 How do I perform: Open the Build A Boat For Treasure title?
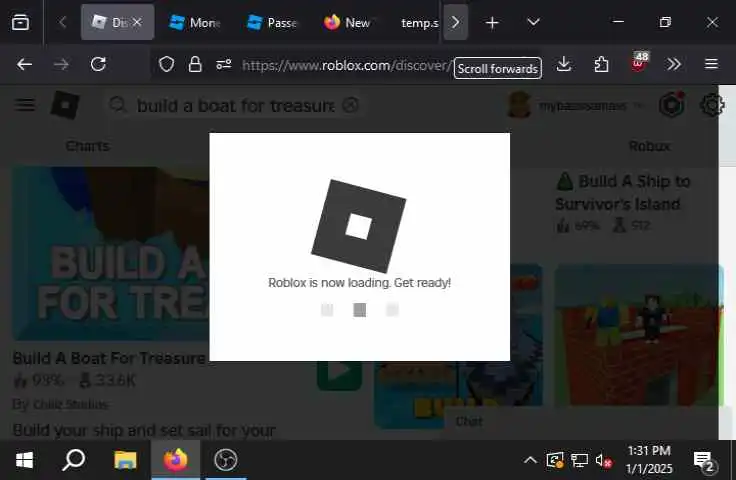(x=109, y=358)
